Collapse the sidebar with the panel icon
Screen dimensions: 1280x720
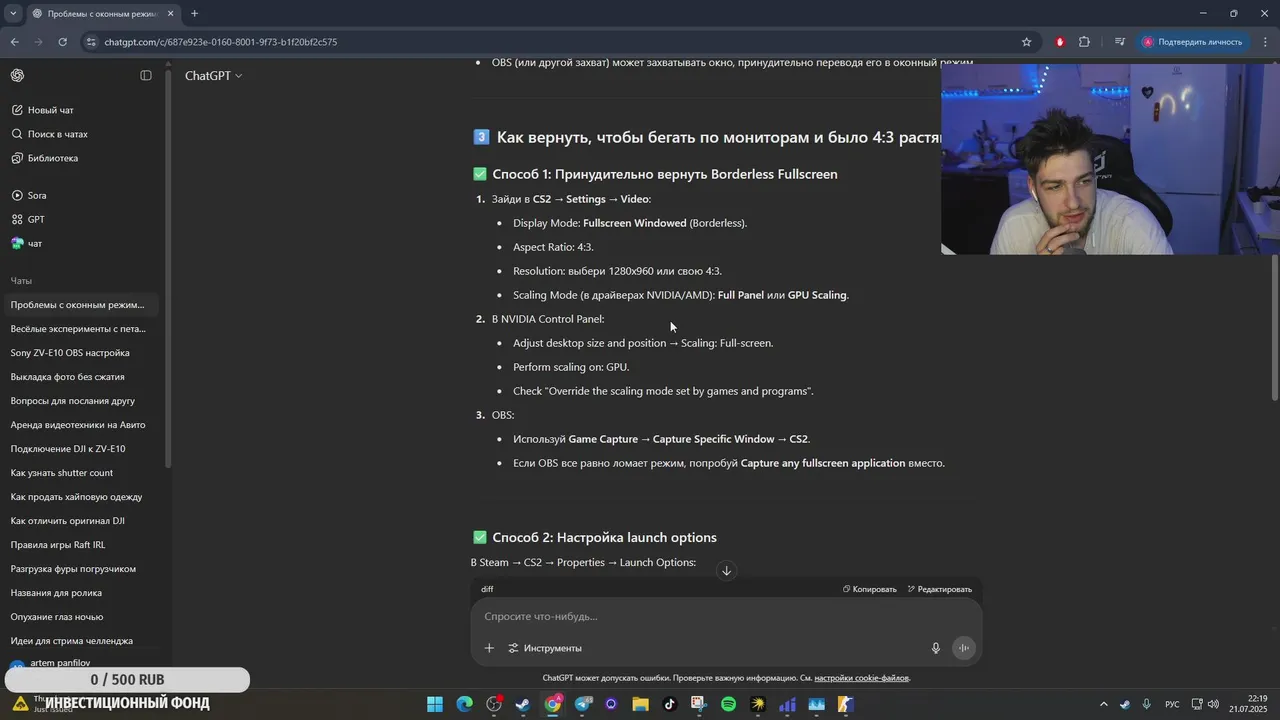(x=146, y=76)
